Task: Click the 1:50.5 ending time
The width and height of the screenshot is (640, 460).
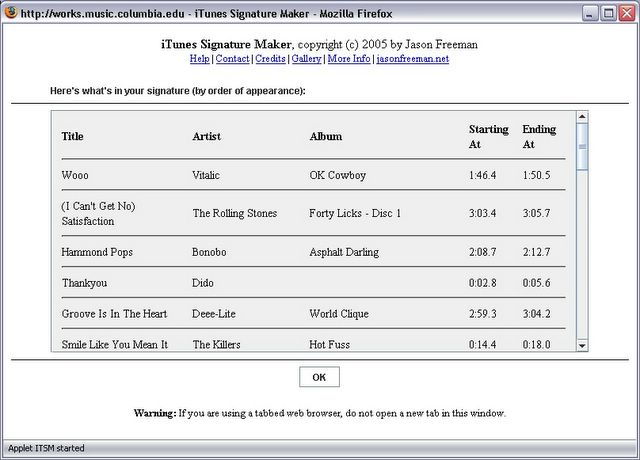Action: point(536,175)
